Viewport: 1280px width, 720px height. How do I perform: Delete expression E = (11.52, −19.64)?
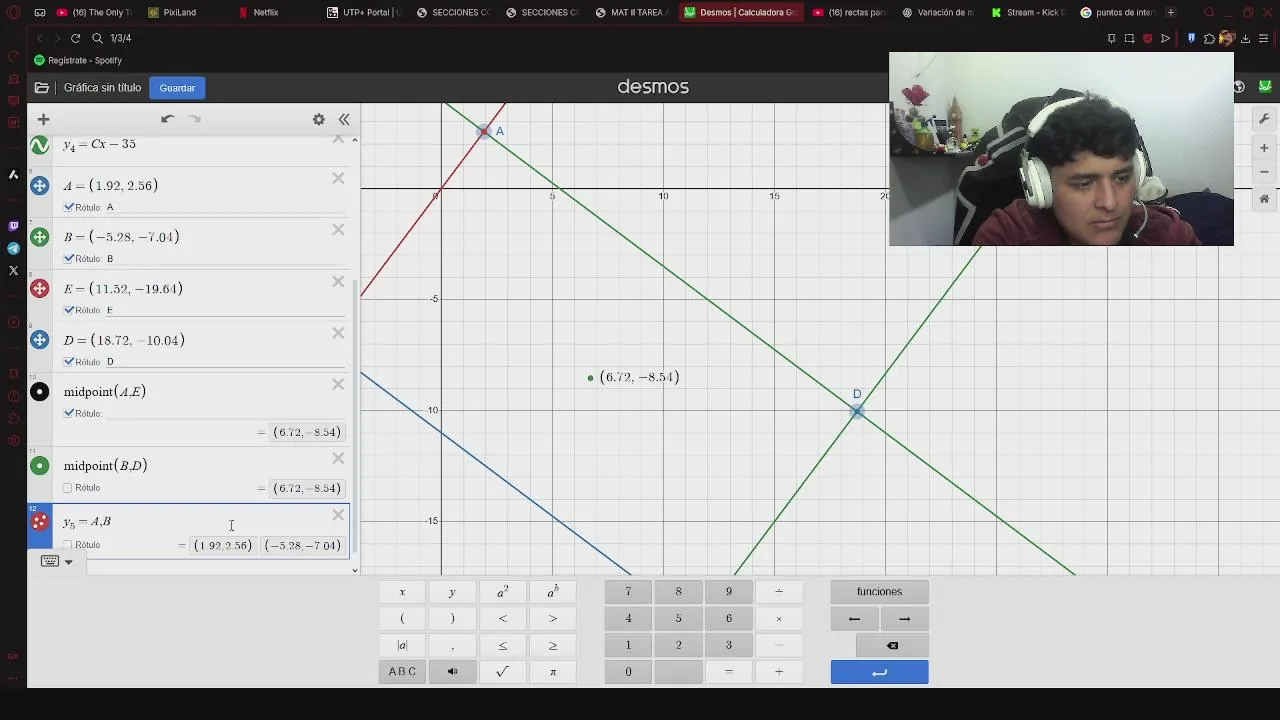point(338,282)
